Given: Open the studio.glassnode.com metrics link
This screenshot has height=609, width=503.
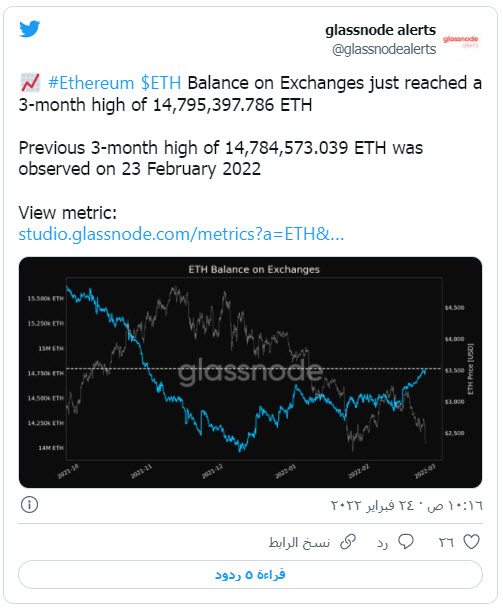Looking at the screenshot, I should tap(181, 234).
